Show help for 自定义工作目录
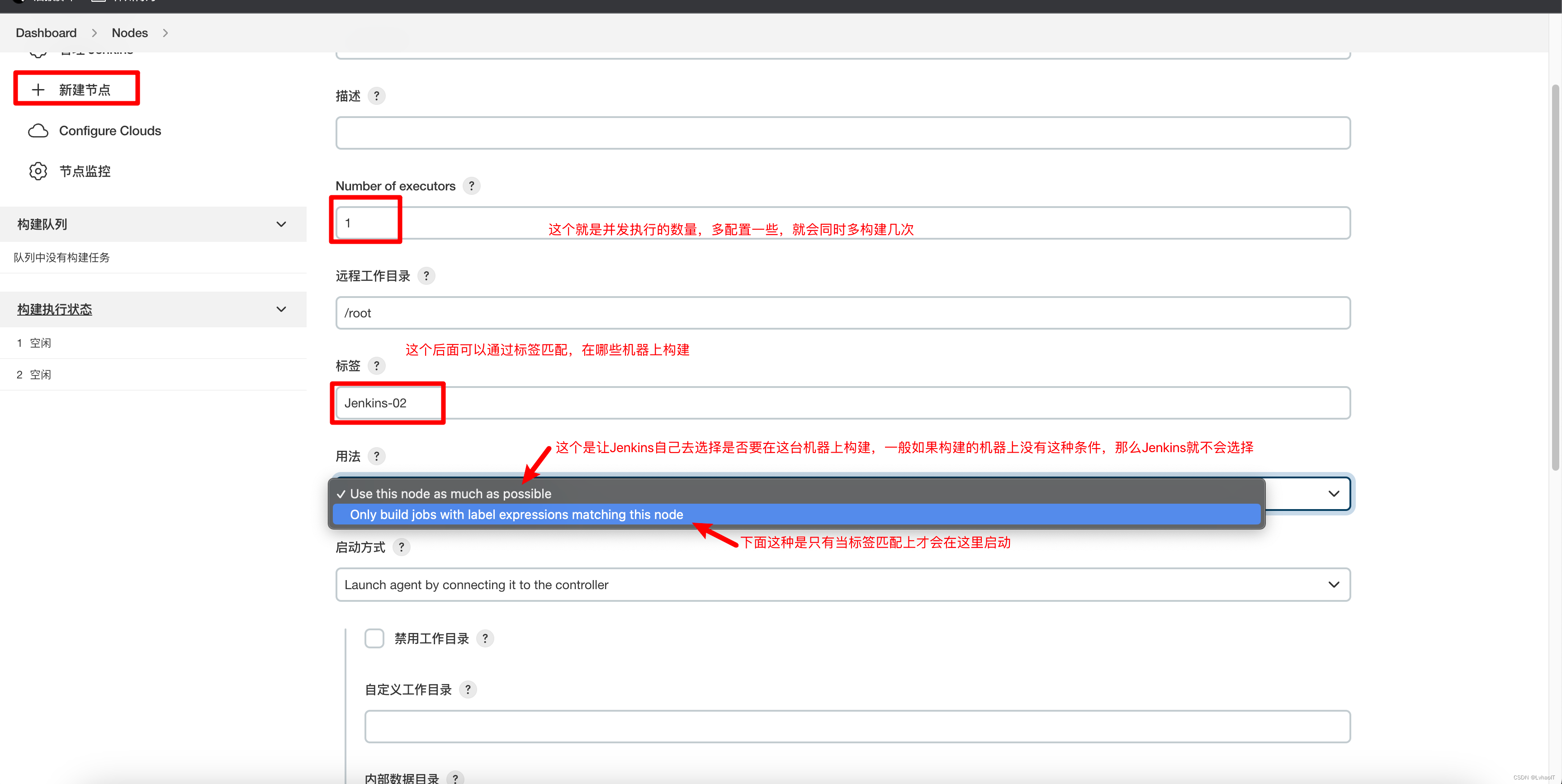1562x784 pixels. 468,690
